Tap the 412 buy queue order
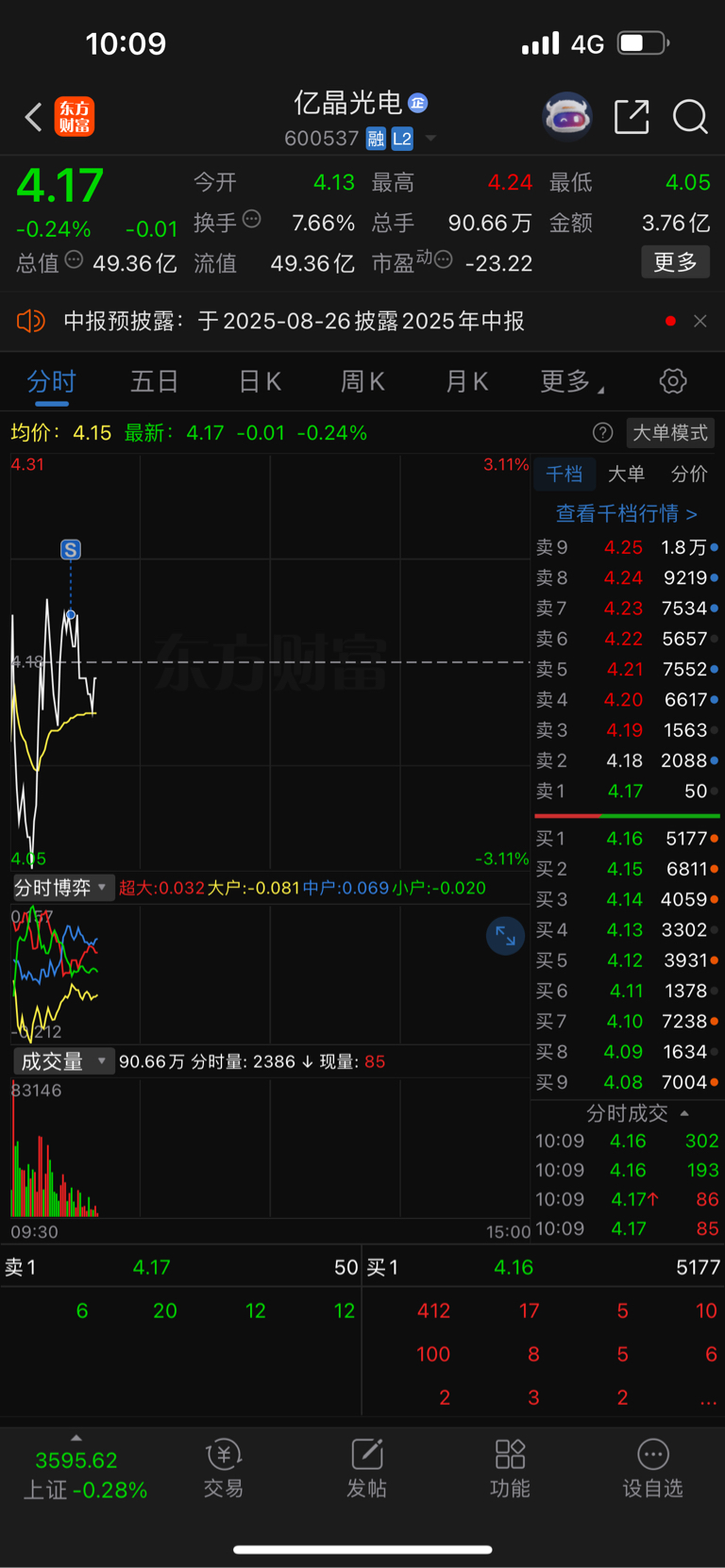Screen dimensions: 725x1568 point(433,1310)
